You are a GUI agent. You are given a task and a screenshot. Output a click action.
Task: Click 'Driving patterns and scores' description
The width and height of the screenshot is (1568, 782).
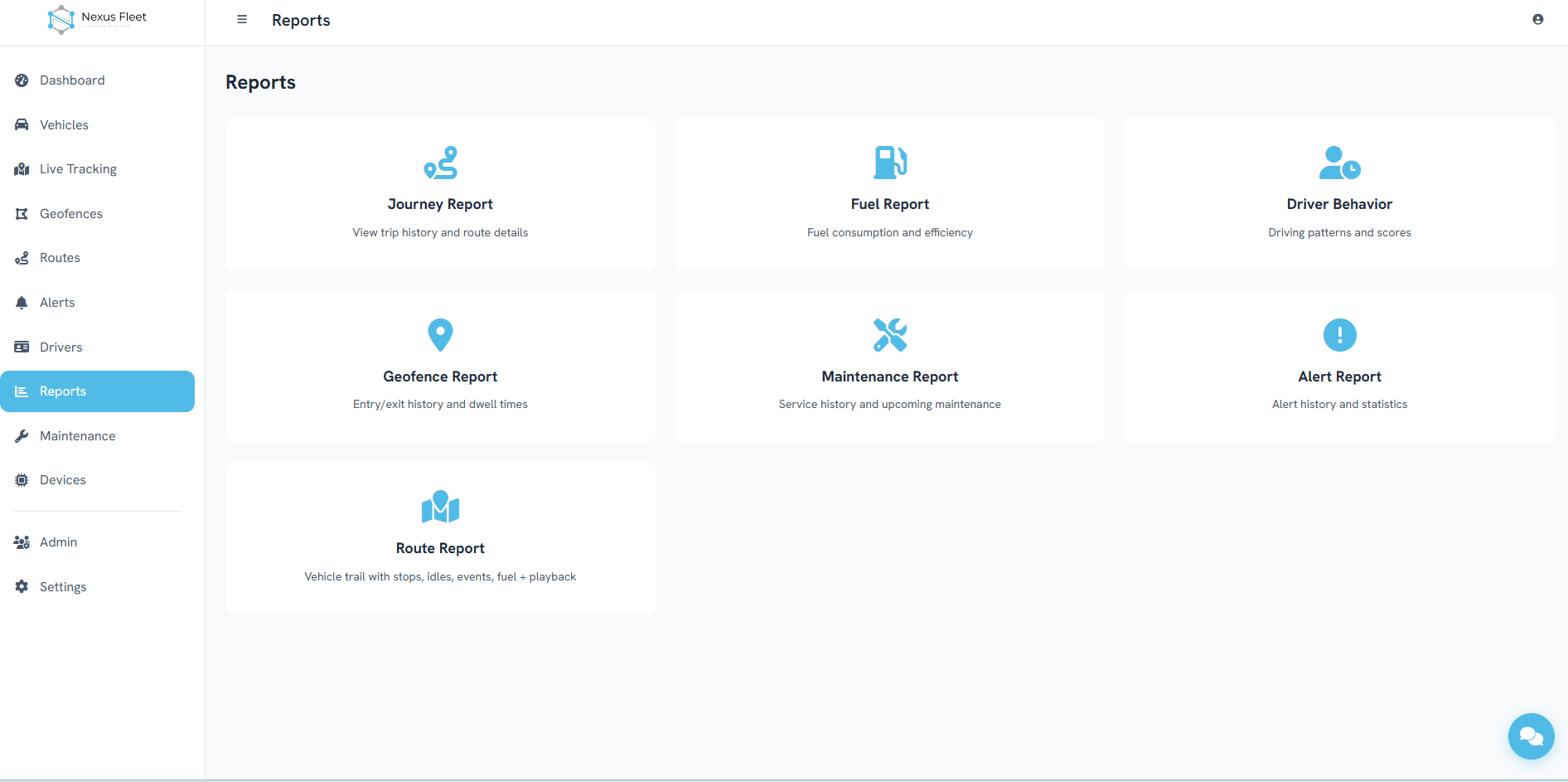pyautogui.click(x=1339, y=233)
